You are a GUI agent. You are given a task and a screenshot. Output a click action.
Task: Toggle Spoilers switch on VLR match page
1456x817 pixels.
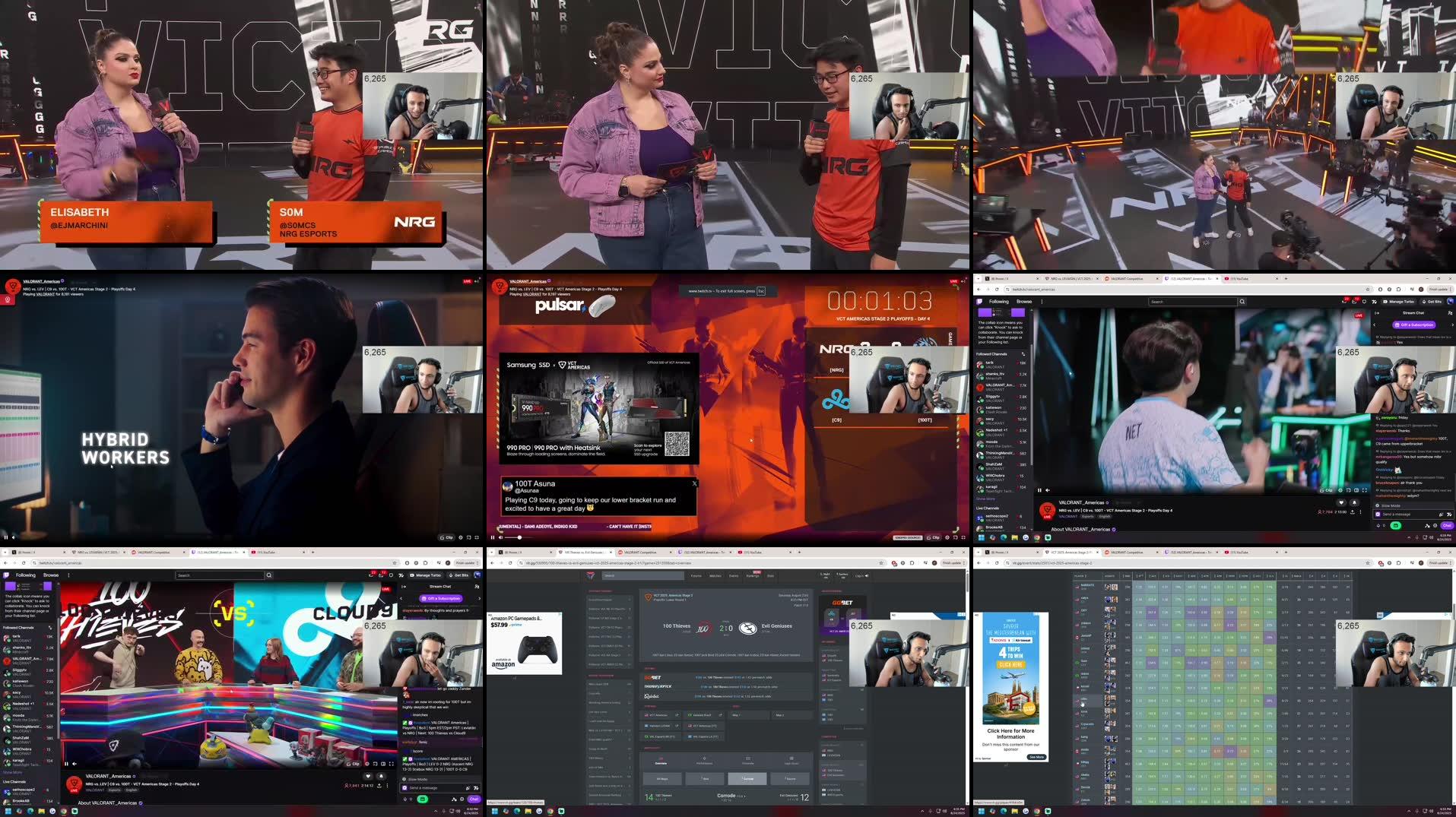(842, 575)
